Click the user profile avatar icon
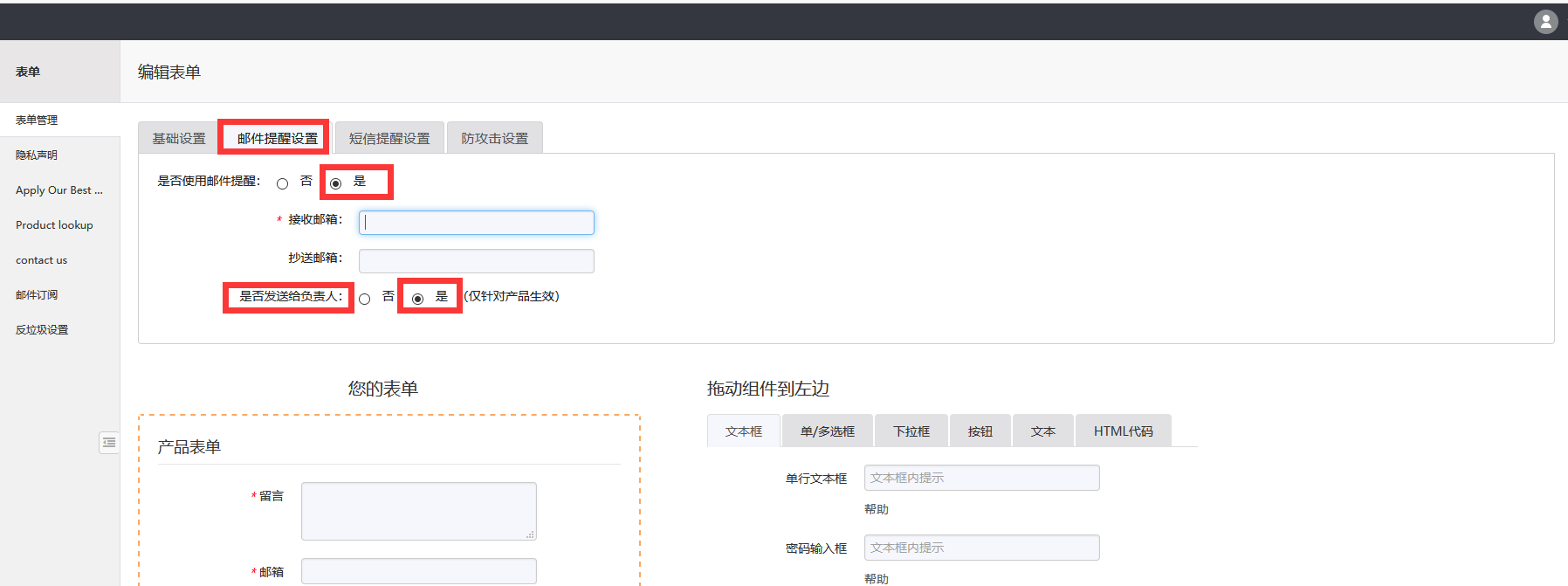Viewport: 1568px width, 586px height. click(x=1545, y=22)
